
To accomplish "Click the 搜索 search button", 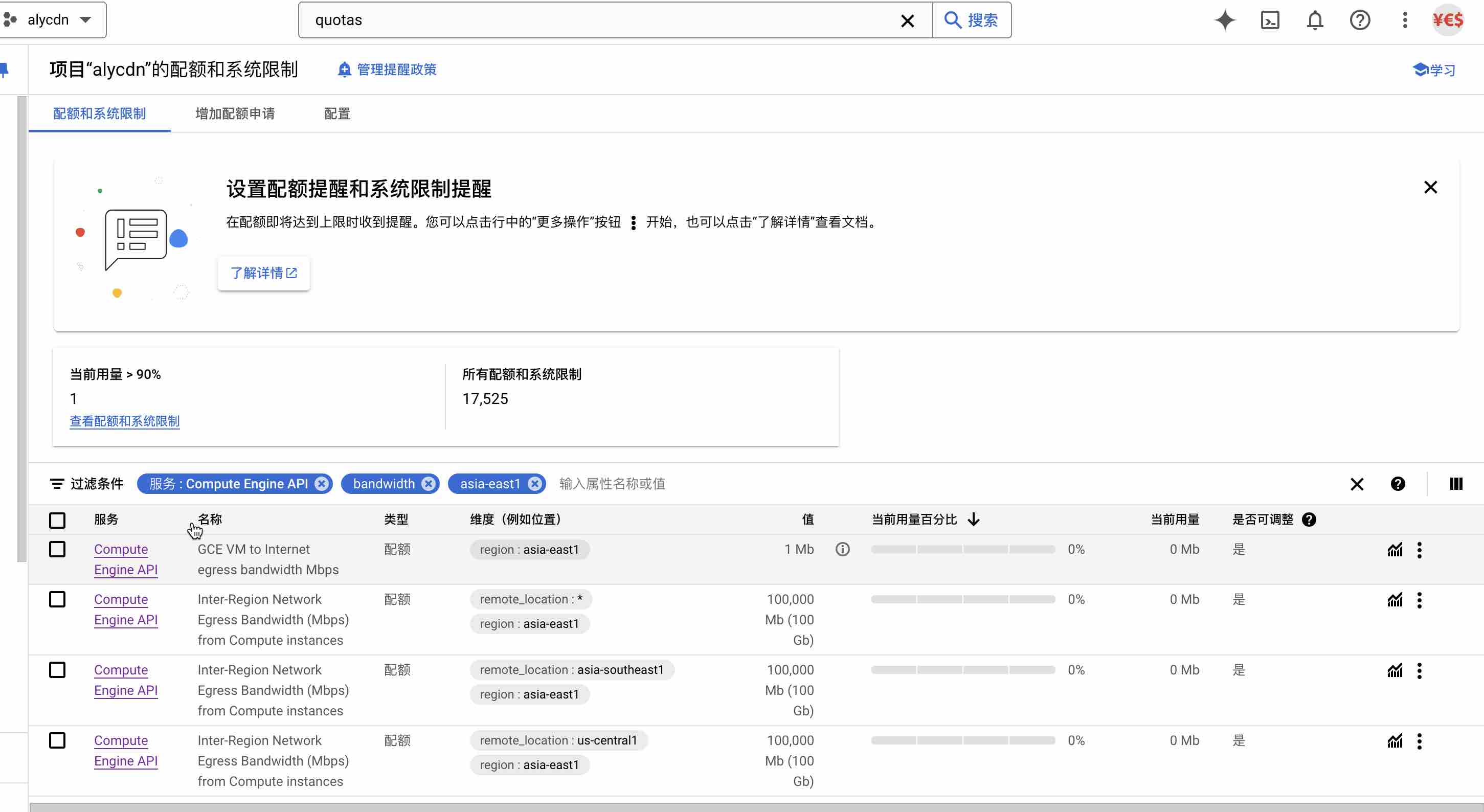I will (971, 20).
